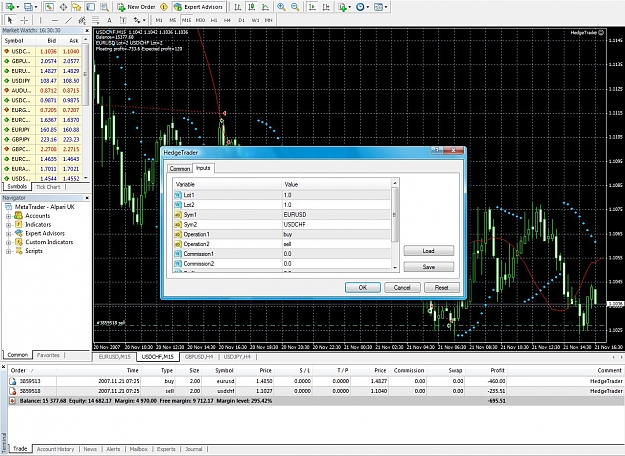625x456 pixels.
Task: Select order 3859518 sell row
Action: pyautogui.click(x=315, y=391)
